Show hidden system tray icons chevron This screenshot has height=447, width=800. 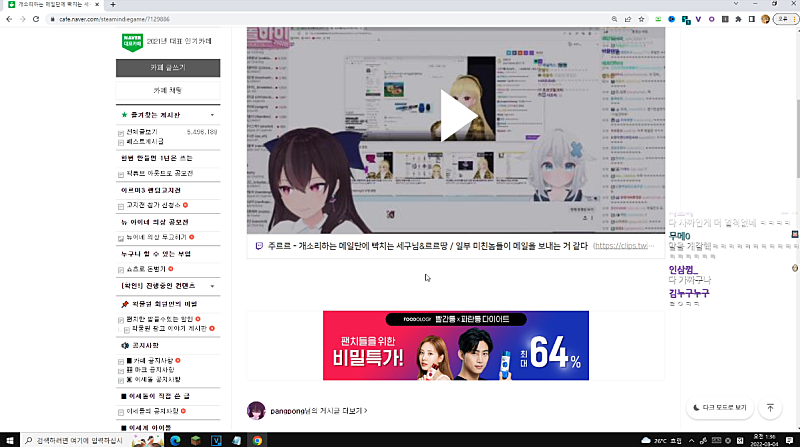coord(691,440)
